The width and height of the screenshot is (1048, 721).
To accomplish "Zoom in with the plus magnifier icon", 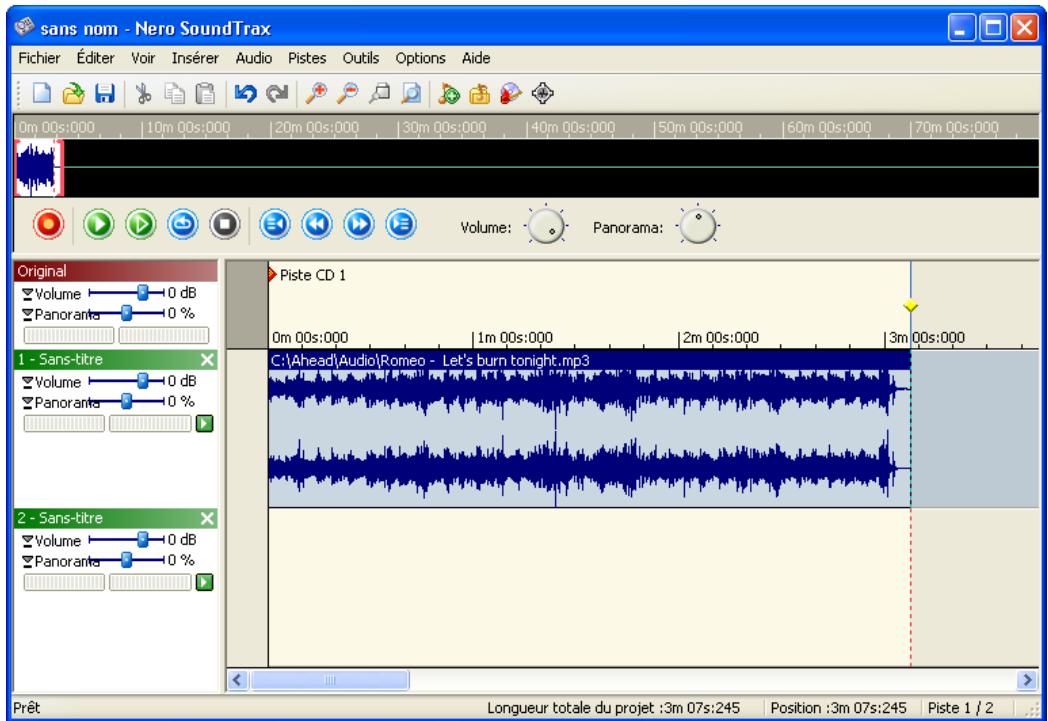I will click(x=315, y=94).
